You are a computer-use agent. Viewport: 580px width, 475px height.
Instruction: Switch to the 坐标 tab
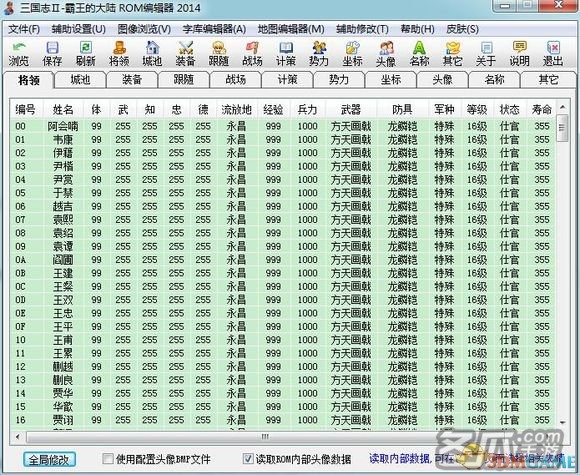coord(391,80)
